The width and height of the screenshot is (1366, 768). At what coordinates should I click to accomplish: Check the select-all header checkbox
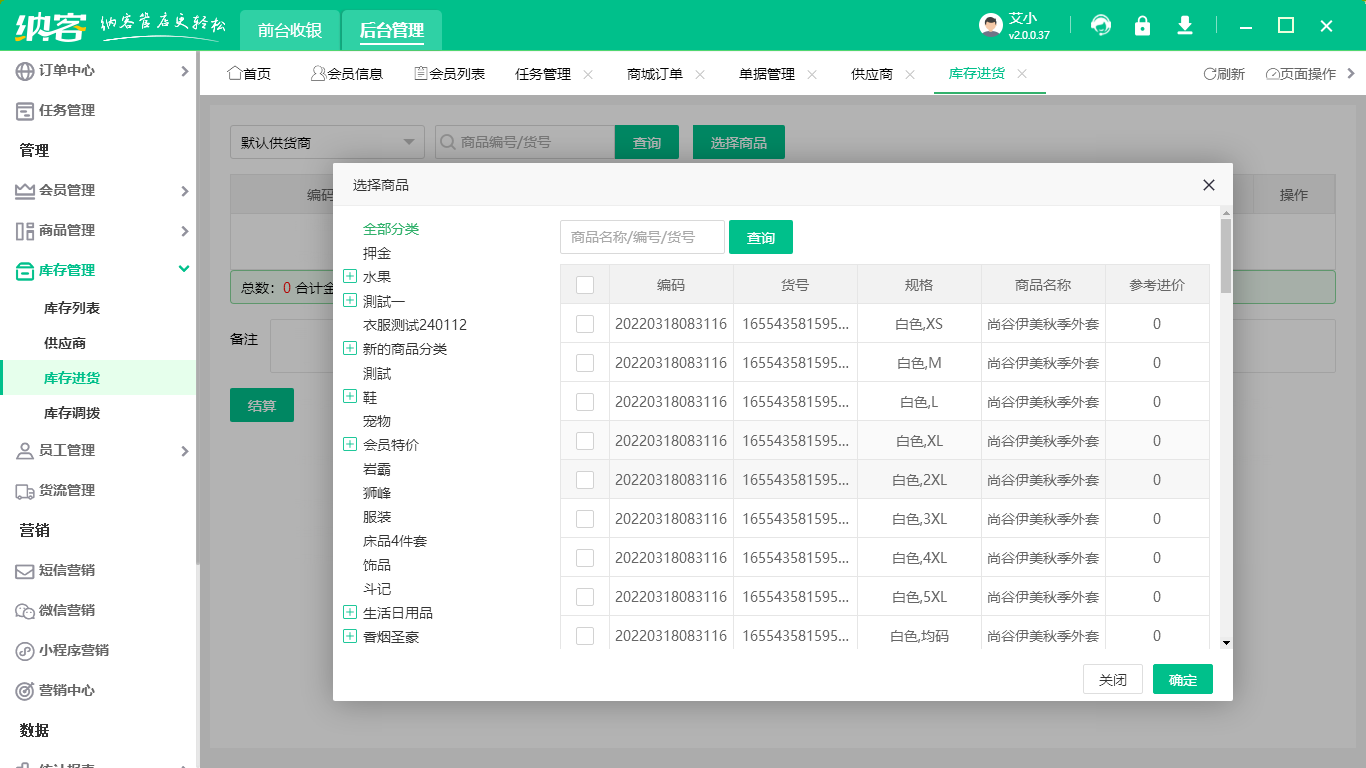[x=585, y=285]
